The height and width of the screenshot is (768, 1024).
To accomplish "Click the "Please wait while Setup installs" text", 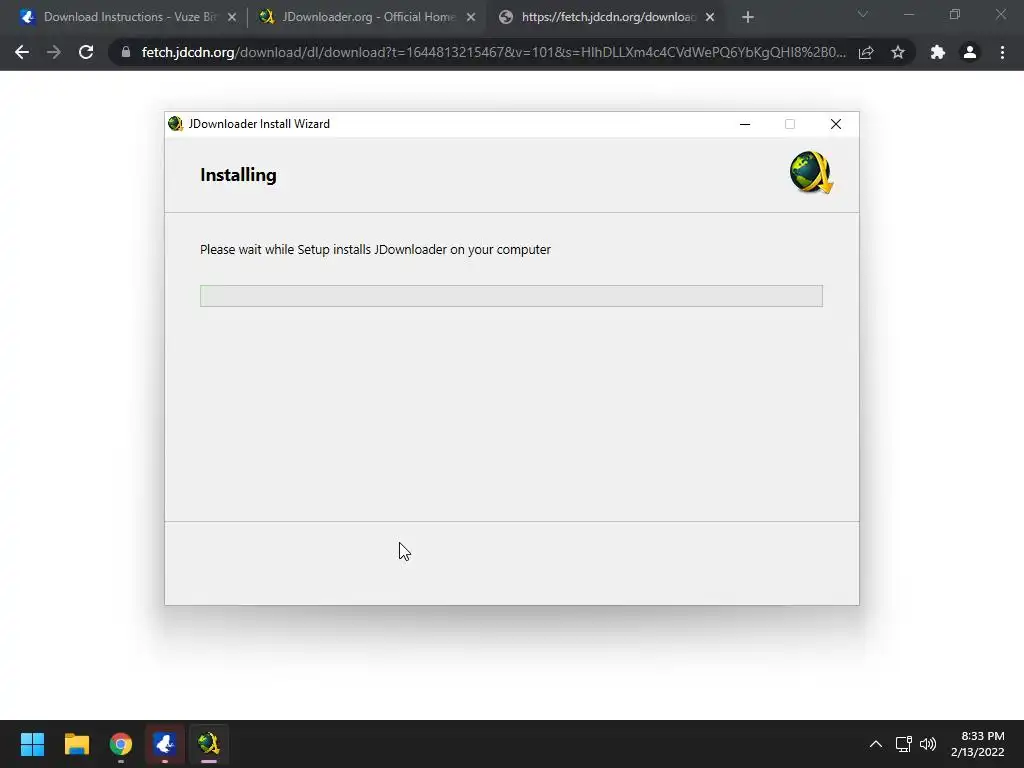I will [x=376, y=249].
